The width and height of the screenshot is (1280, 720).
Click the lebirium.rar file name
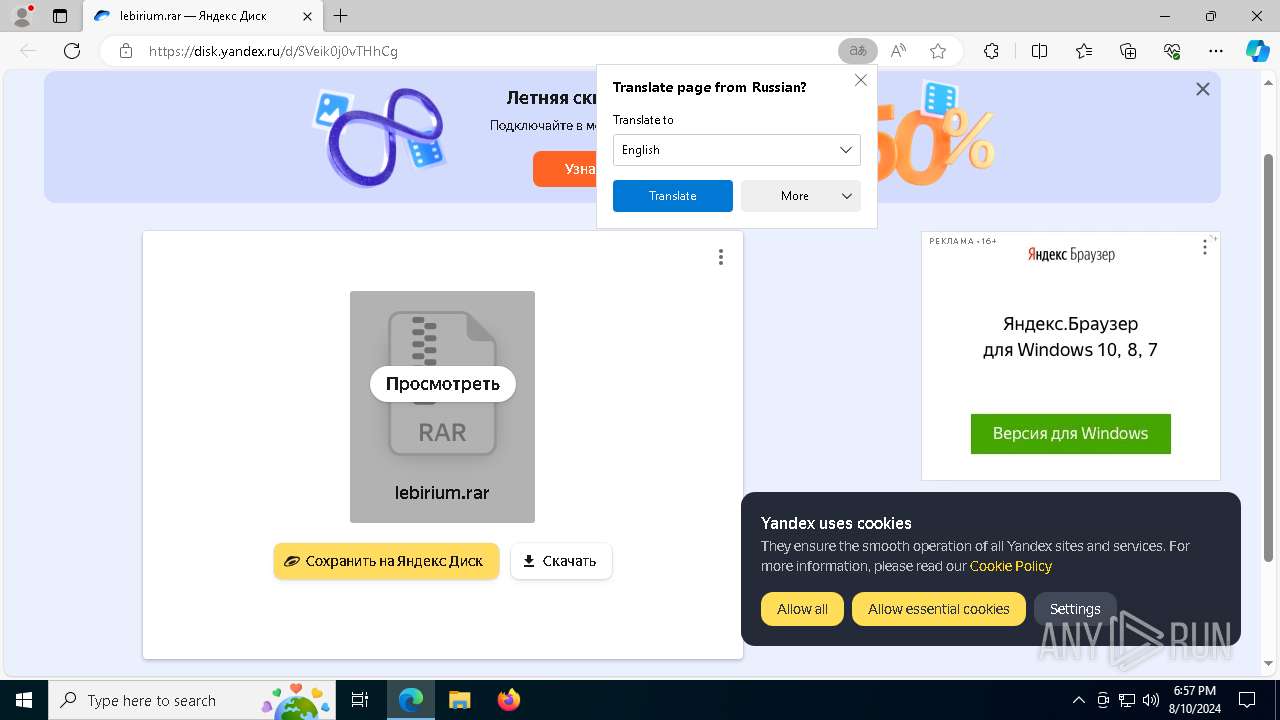[x=442, y=493]
